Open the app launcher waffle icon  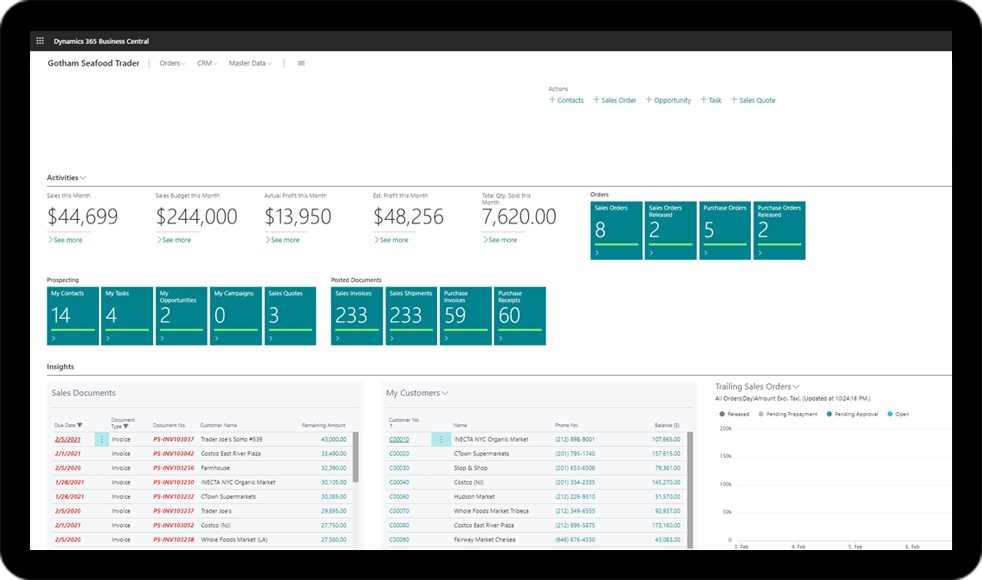(x=40, y=41)
